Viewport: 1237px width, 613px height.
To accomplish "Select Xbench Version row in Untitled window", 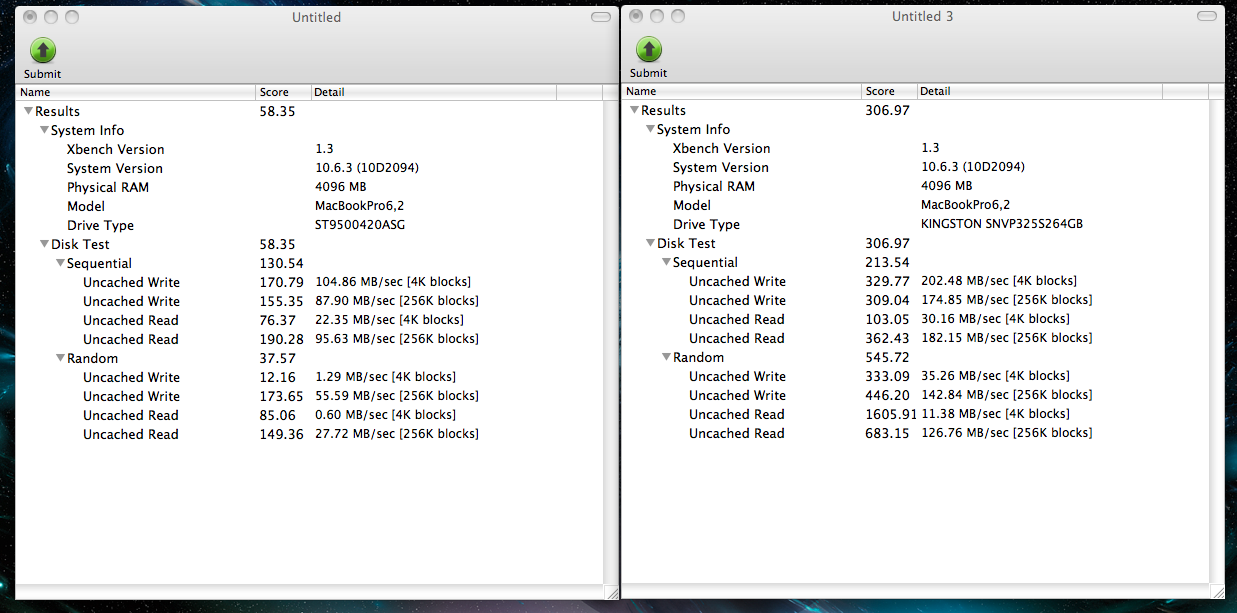I will [x=310, y=150].
